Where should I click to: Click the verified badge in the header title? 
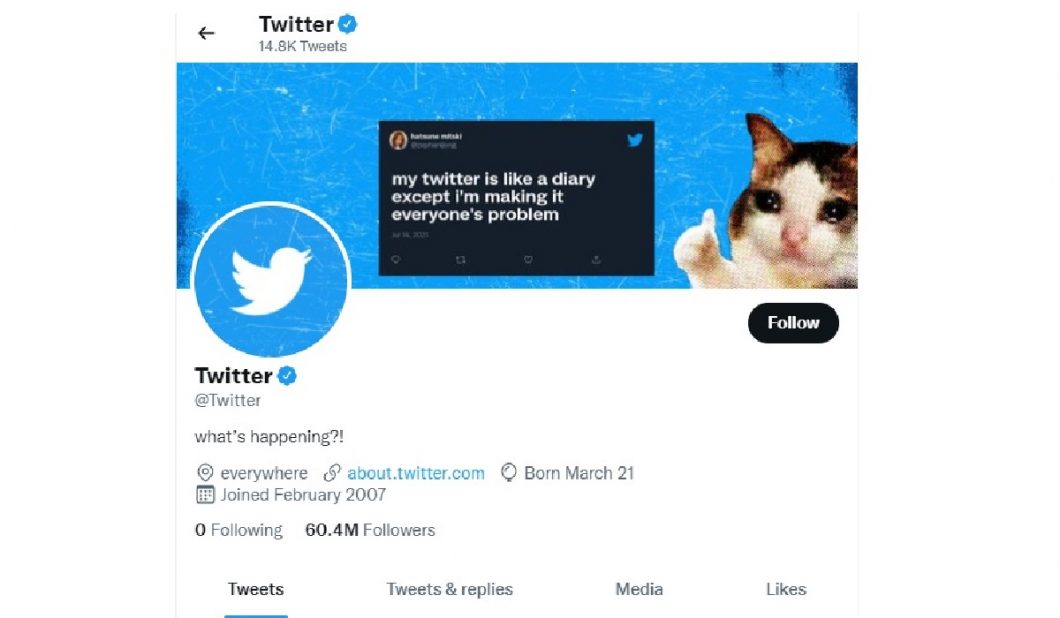point(347,25)
